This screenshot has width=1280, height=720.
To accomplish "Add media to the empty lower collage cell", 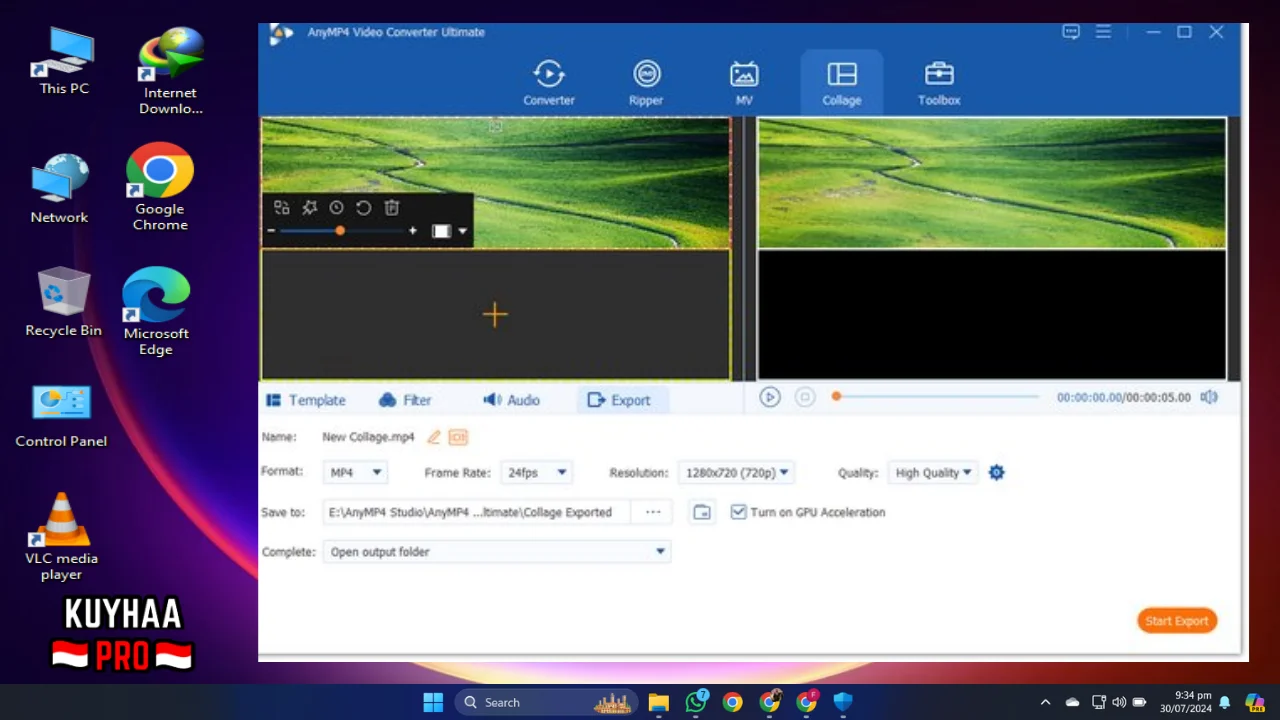I will click(x=495, y=314).
